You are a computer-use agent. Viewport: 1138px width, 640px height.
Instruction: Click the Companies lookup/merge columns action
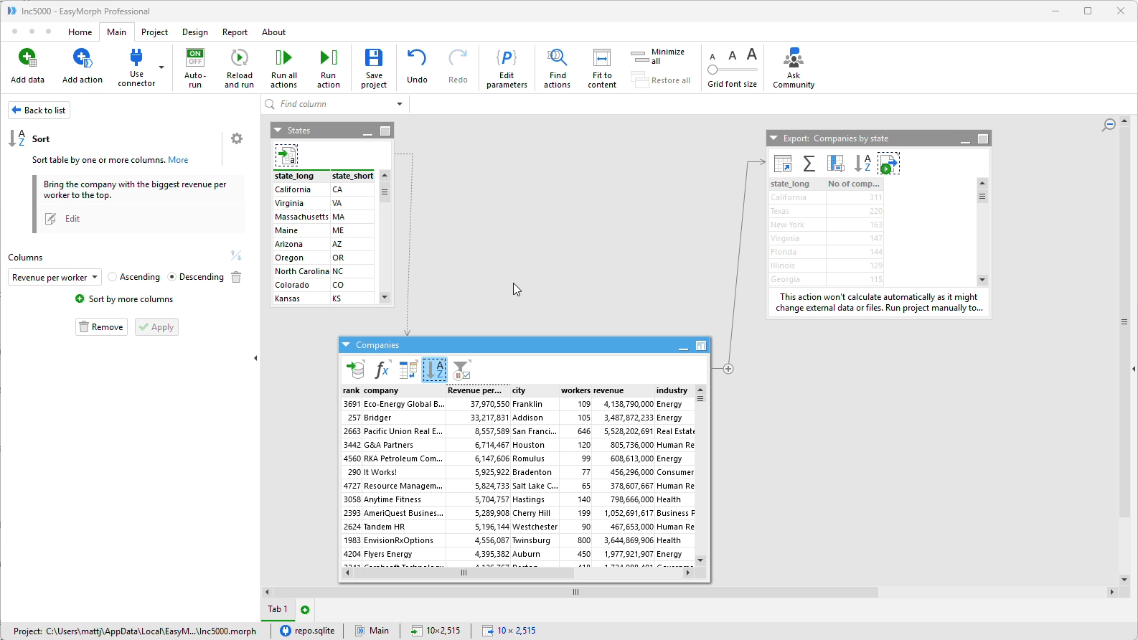[408, 369]
